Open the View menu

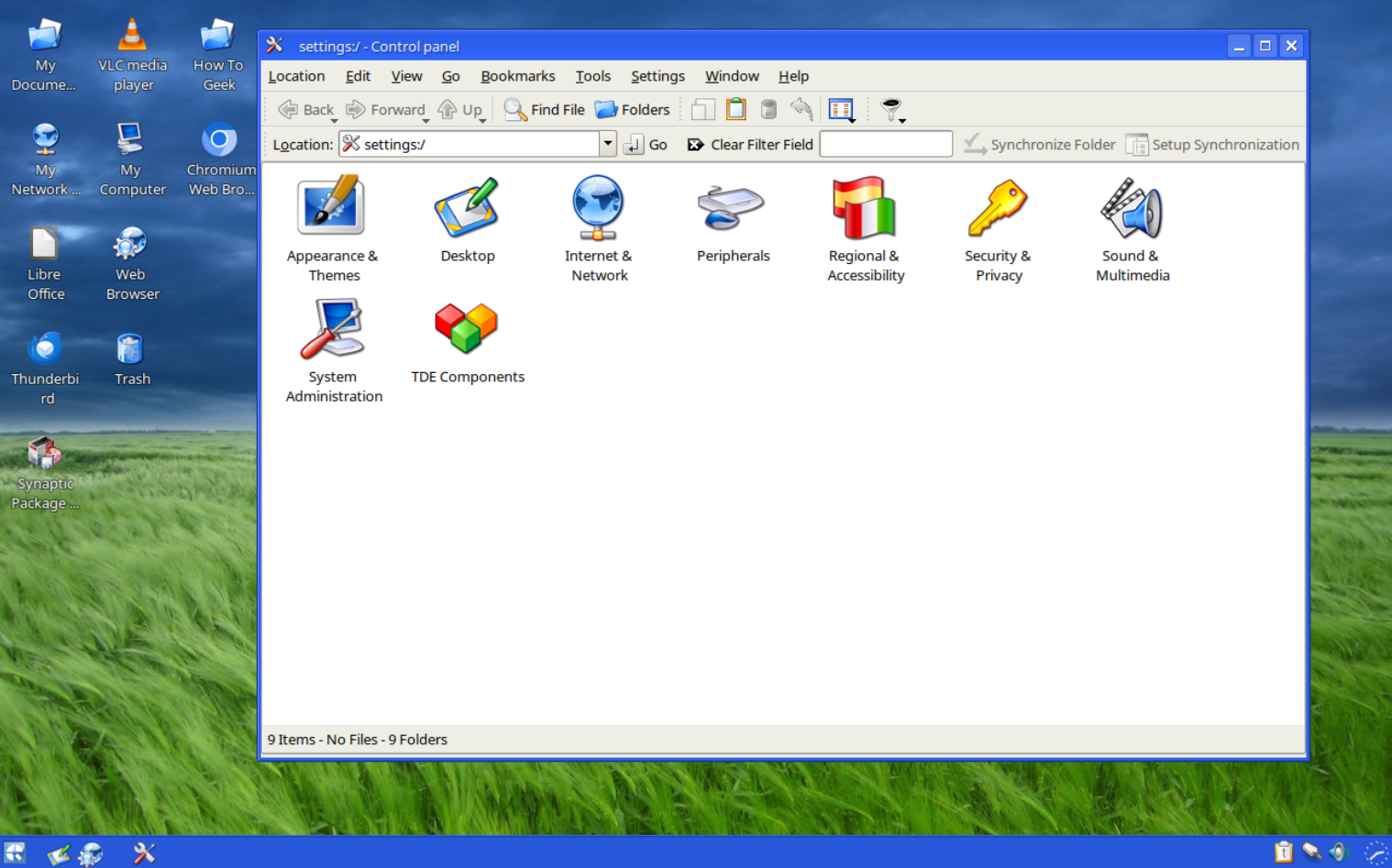(406, 76)
